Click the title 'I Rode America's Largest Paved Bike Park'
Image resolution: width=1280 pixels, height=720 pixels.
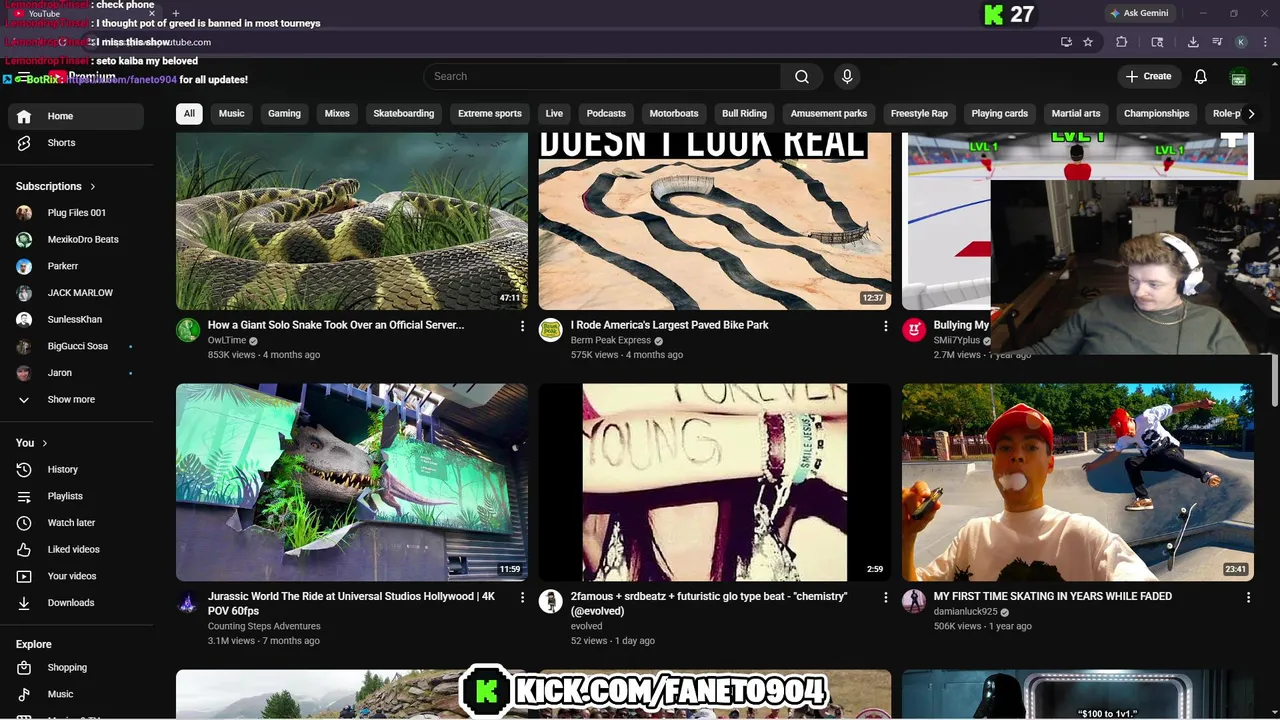point(669,325)
